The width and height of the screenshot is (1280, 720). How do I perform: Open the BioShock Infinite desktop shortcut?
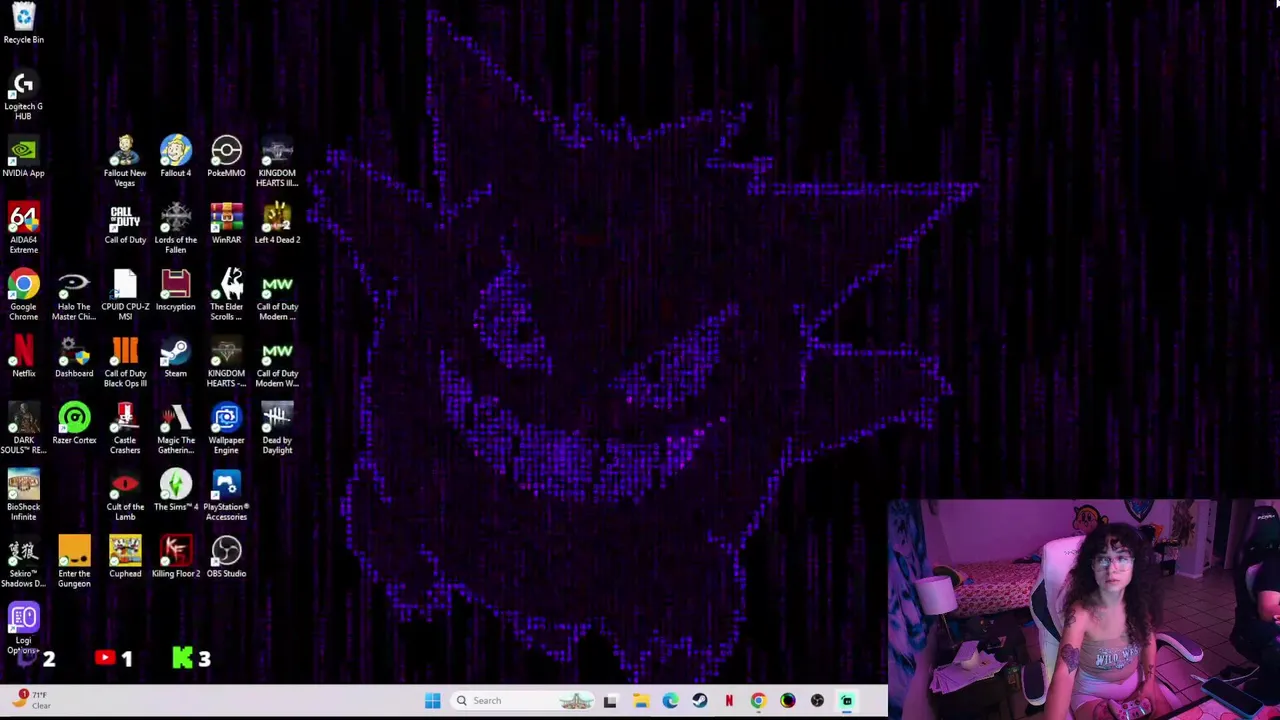[23, 496]
